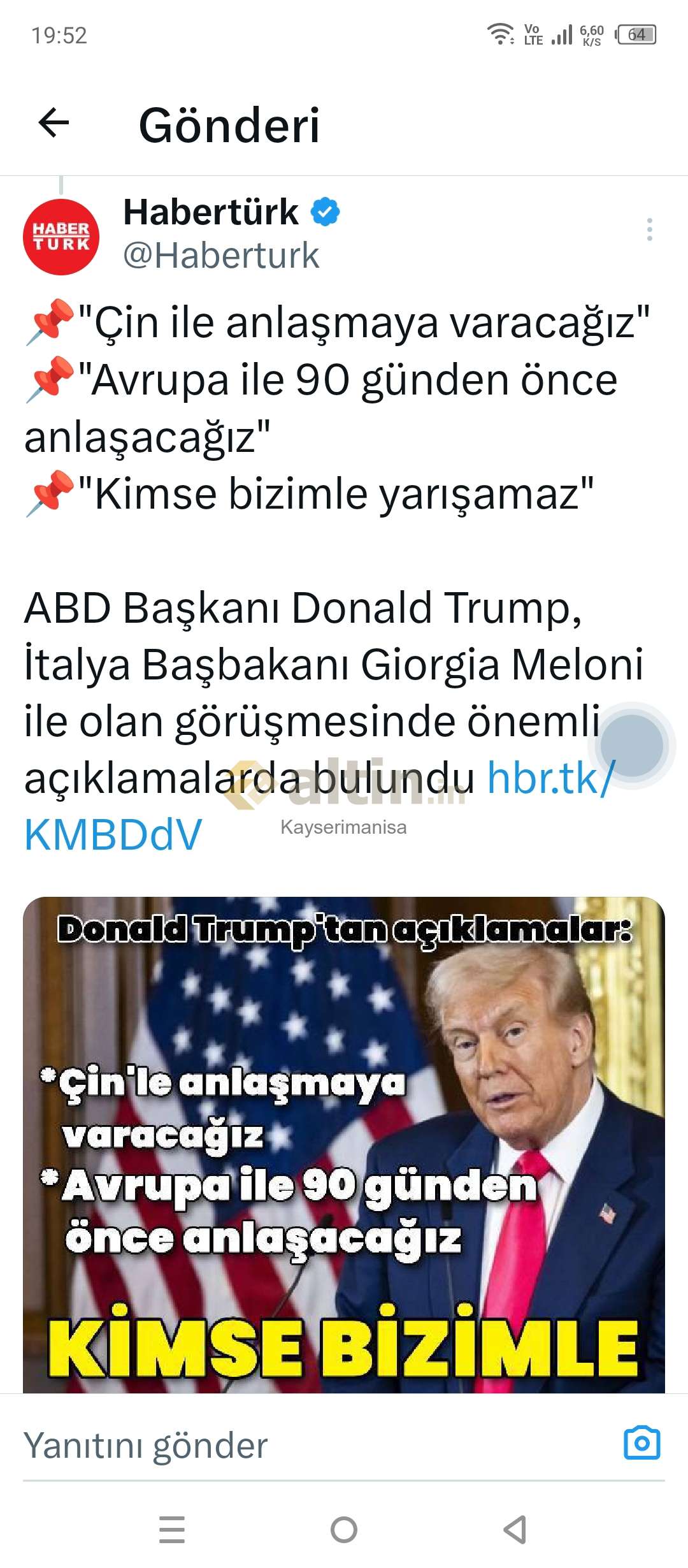Tap the blue verified badge next to Habertürk
This screenshot has width=688, height=1568.
[325, 212]
